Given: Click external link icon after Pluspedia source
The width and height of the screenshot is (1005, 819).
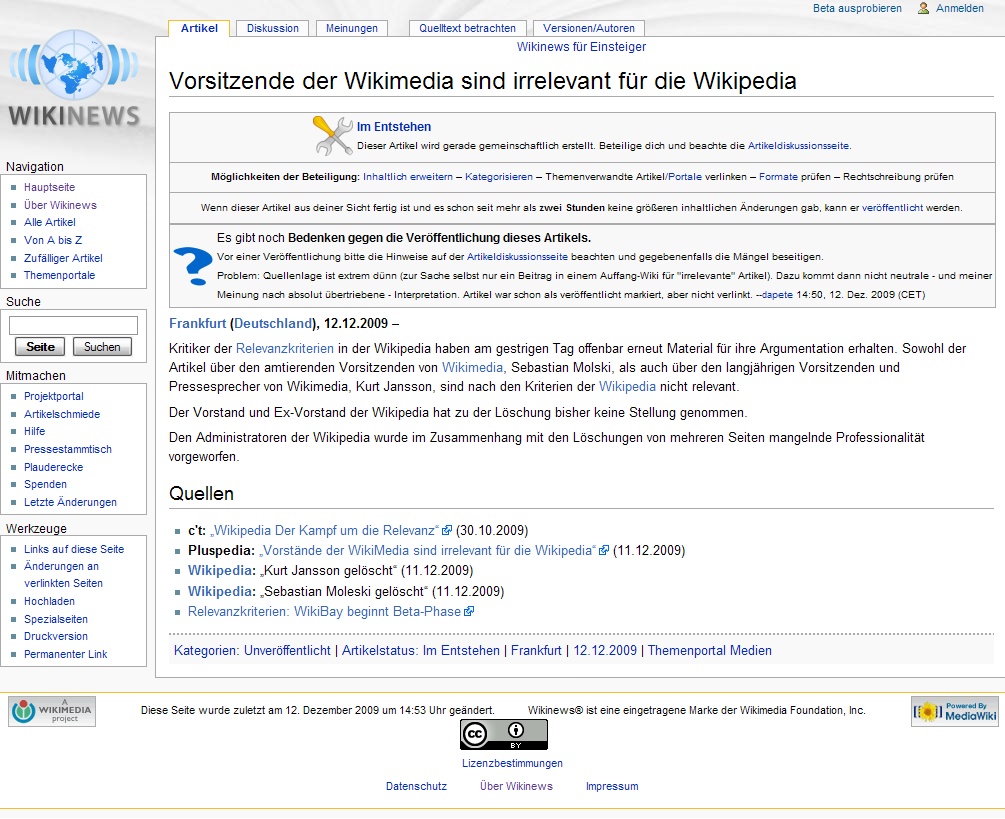Looking at the screenshot, I should pyautogui.click(x=603, y=550).
